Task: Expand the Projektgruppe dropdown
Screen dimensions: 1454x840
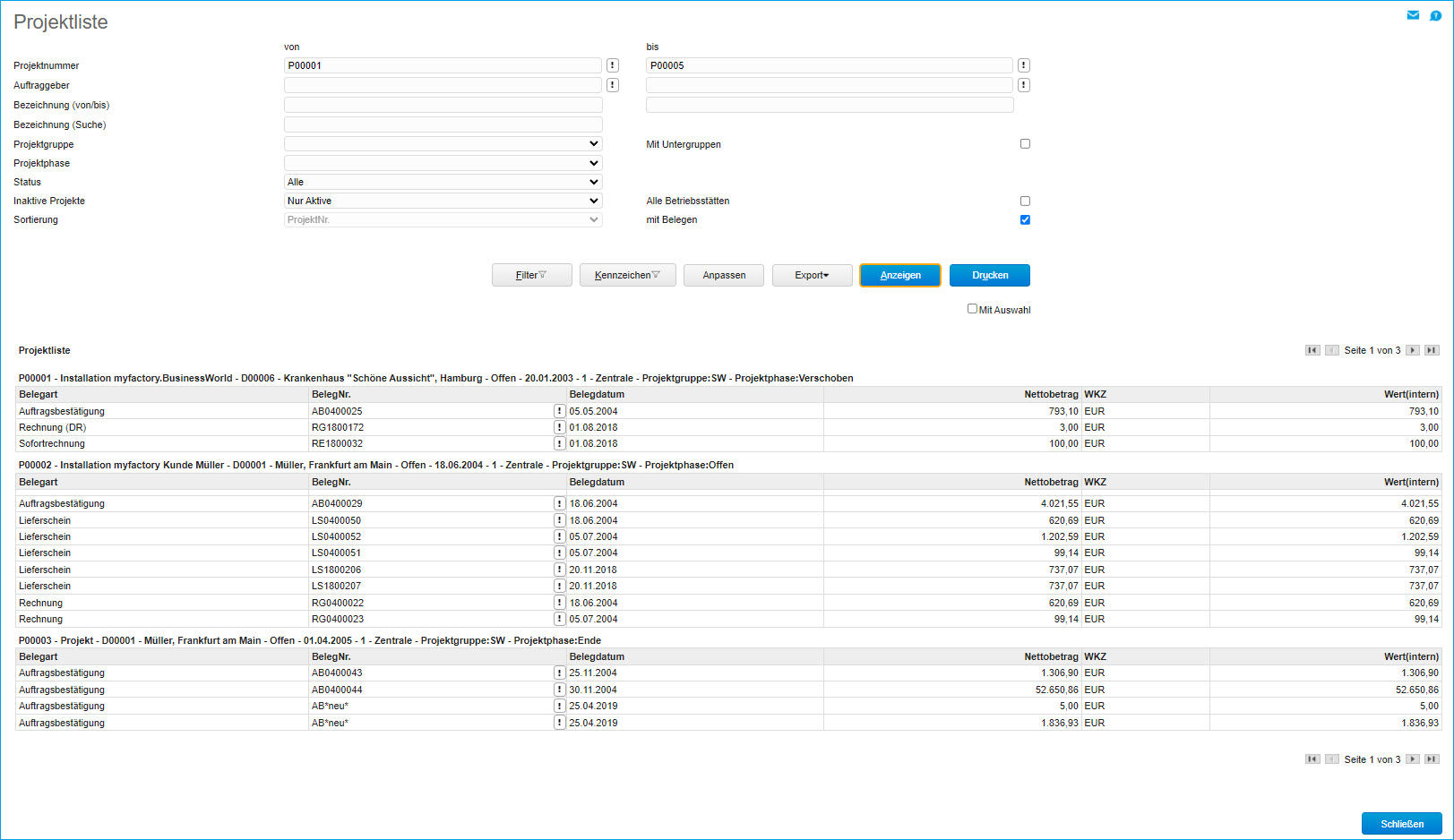Action: click(x=443, y=144)
